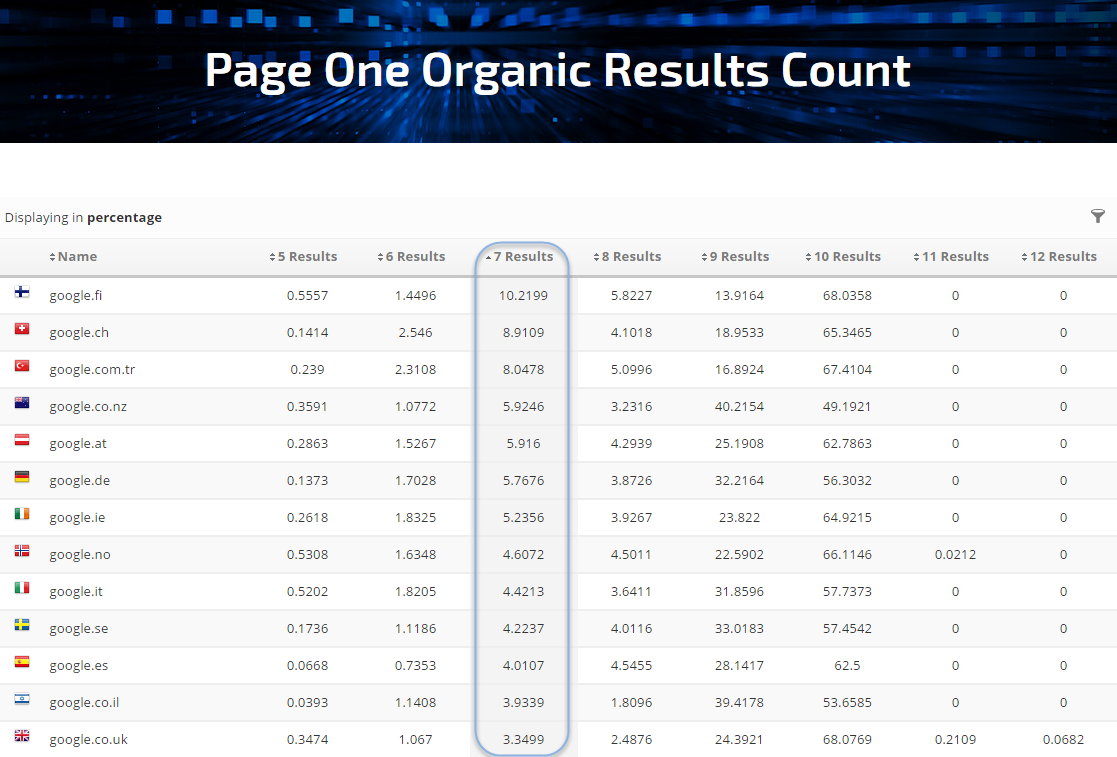Click the 32.2164 value for google.de
Viewport: 1117px width, 757px height.
coord(739,481)
